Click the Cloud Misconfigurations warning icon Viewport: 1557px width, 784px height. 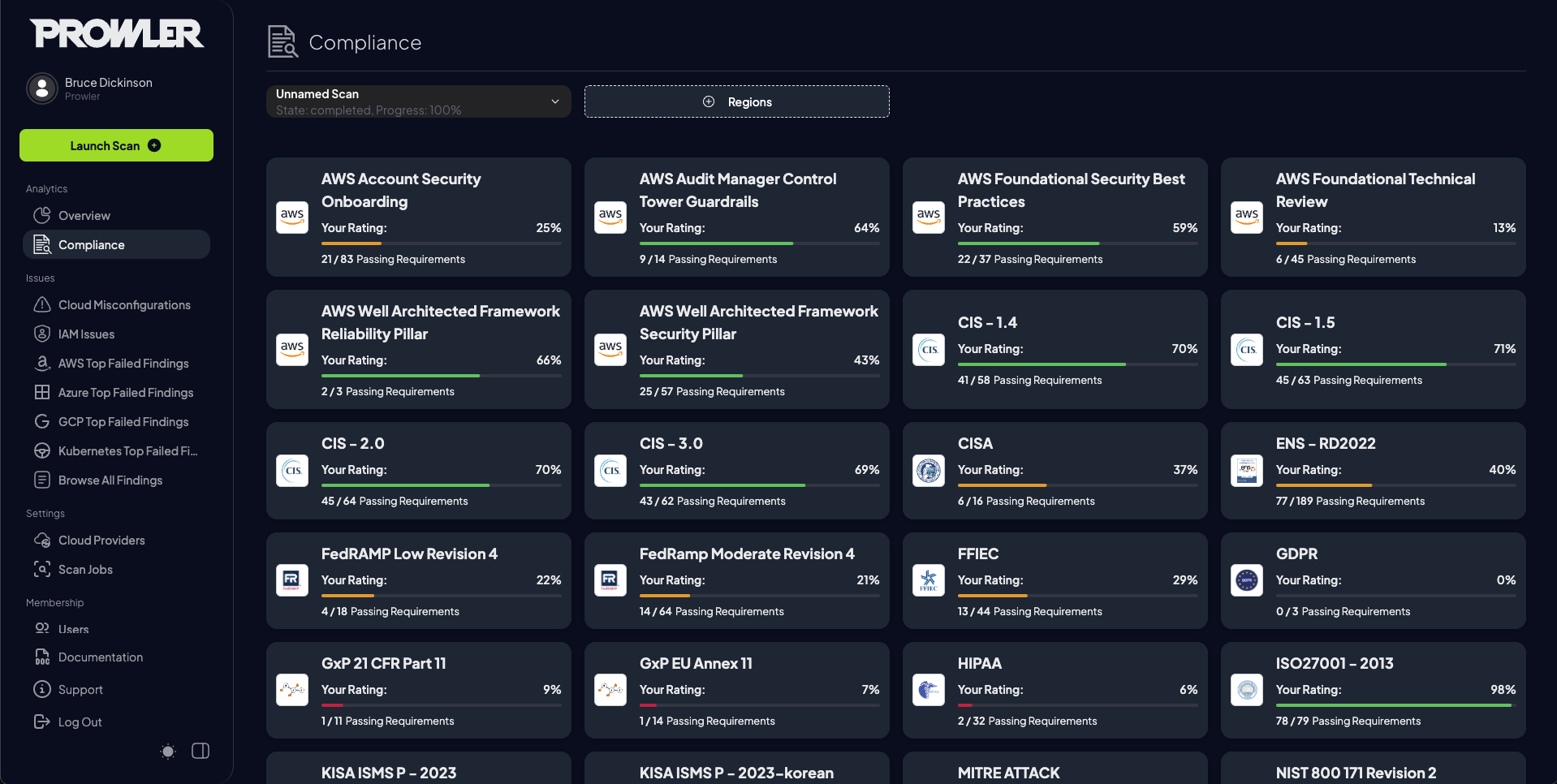42,304
